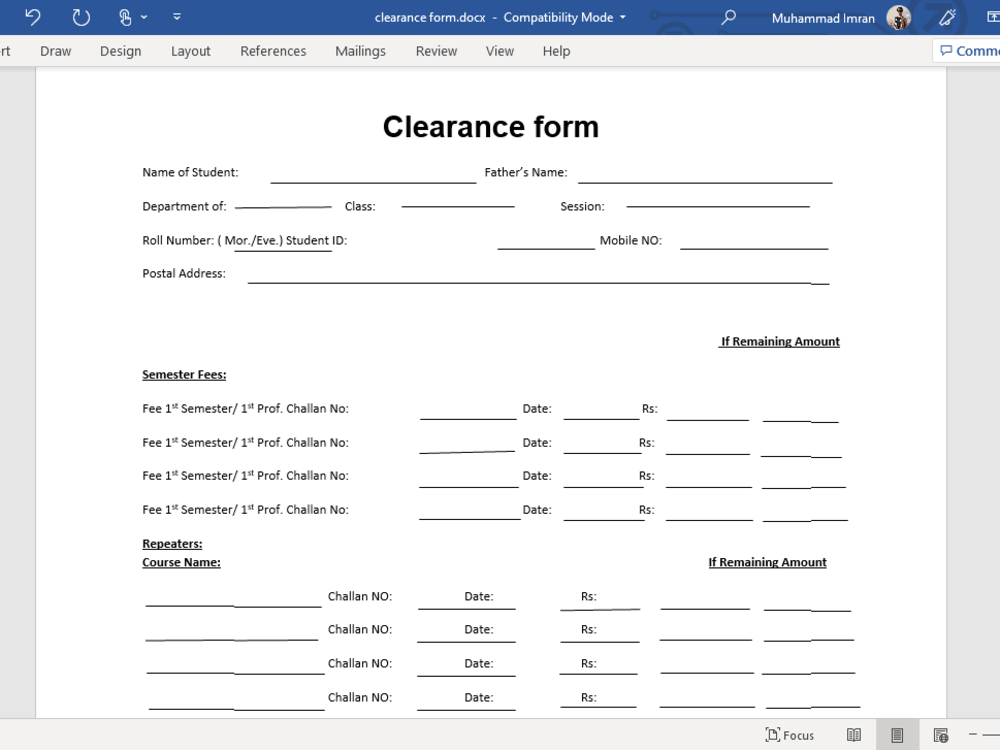The height and width of the screenshot is (750, 1000).
Task: Click the 'Repeaters:' heading
Action: (x=172, y=543)
